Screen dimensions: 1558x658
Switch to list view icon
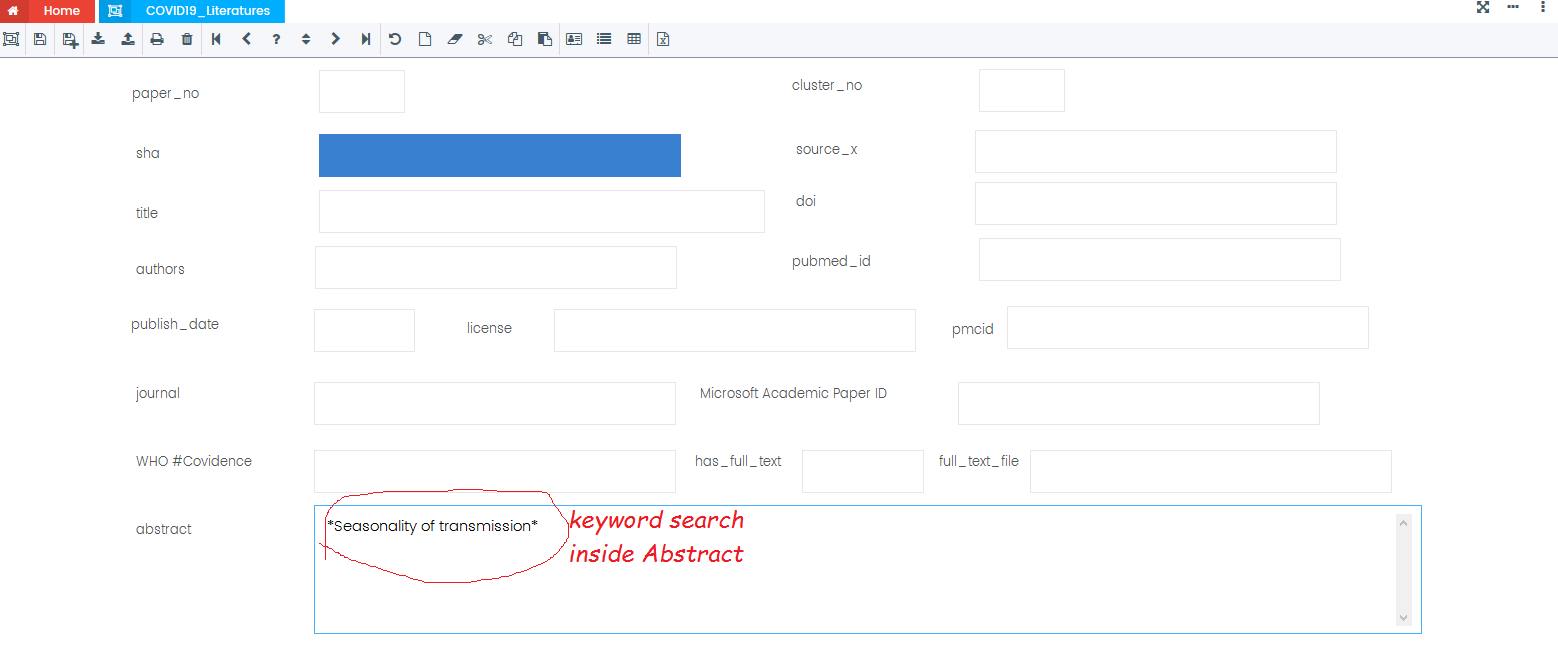pyautogui.click(x=604, y=39)
